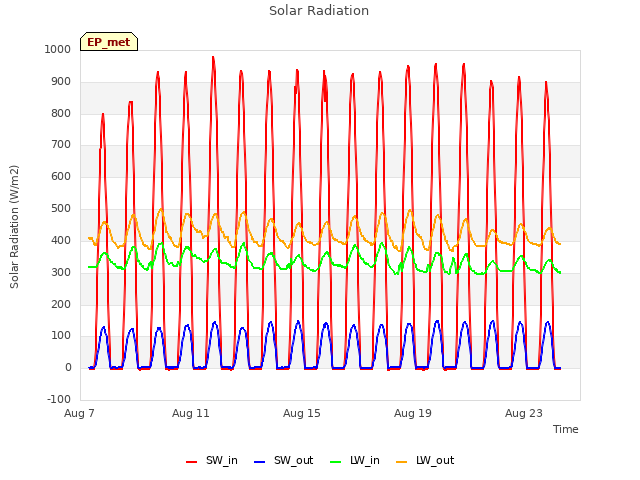
Task: Toggle the SW_in legend entry
Action: point(211,461)
